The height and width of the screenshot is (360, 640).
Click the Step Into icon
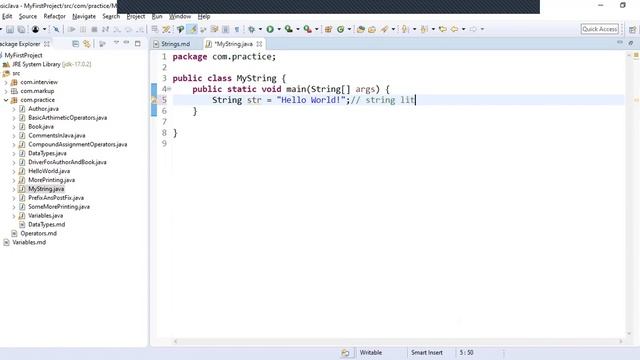pyautogui.click(x=117, y=29)
